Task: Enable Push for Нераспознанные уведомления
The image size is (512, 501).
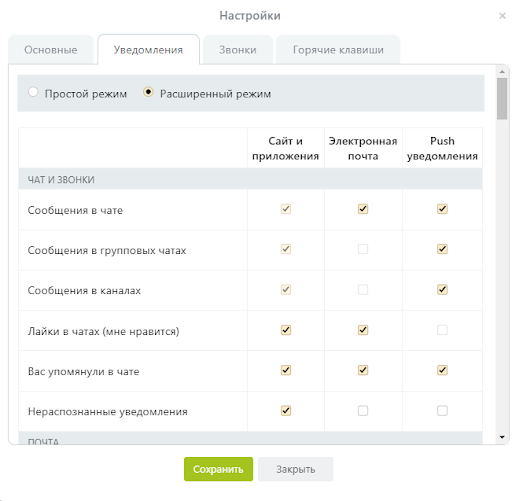Action: (x=442, y=410)
